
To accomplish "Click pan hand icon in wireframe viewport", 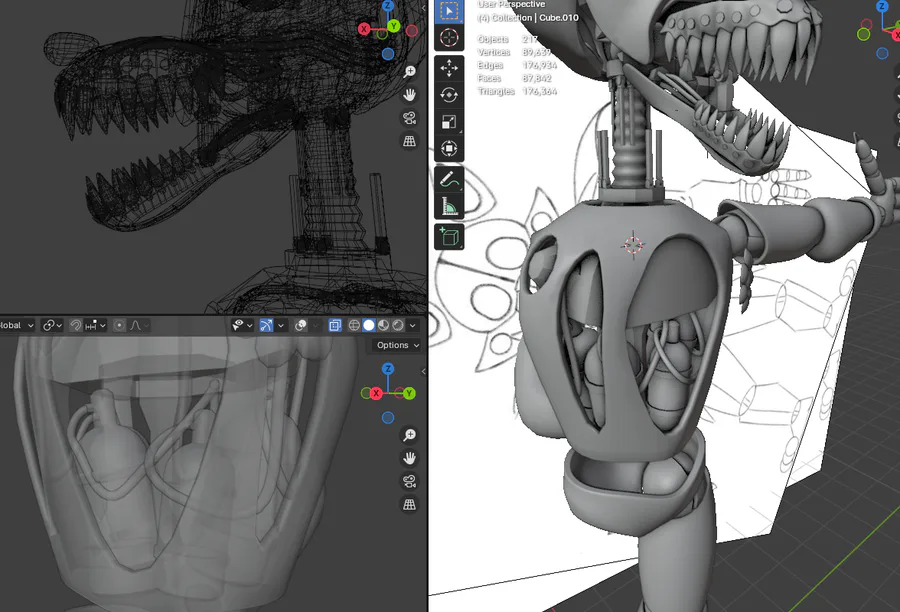I will [x=409, y=95].
